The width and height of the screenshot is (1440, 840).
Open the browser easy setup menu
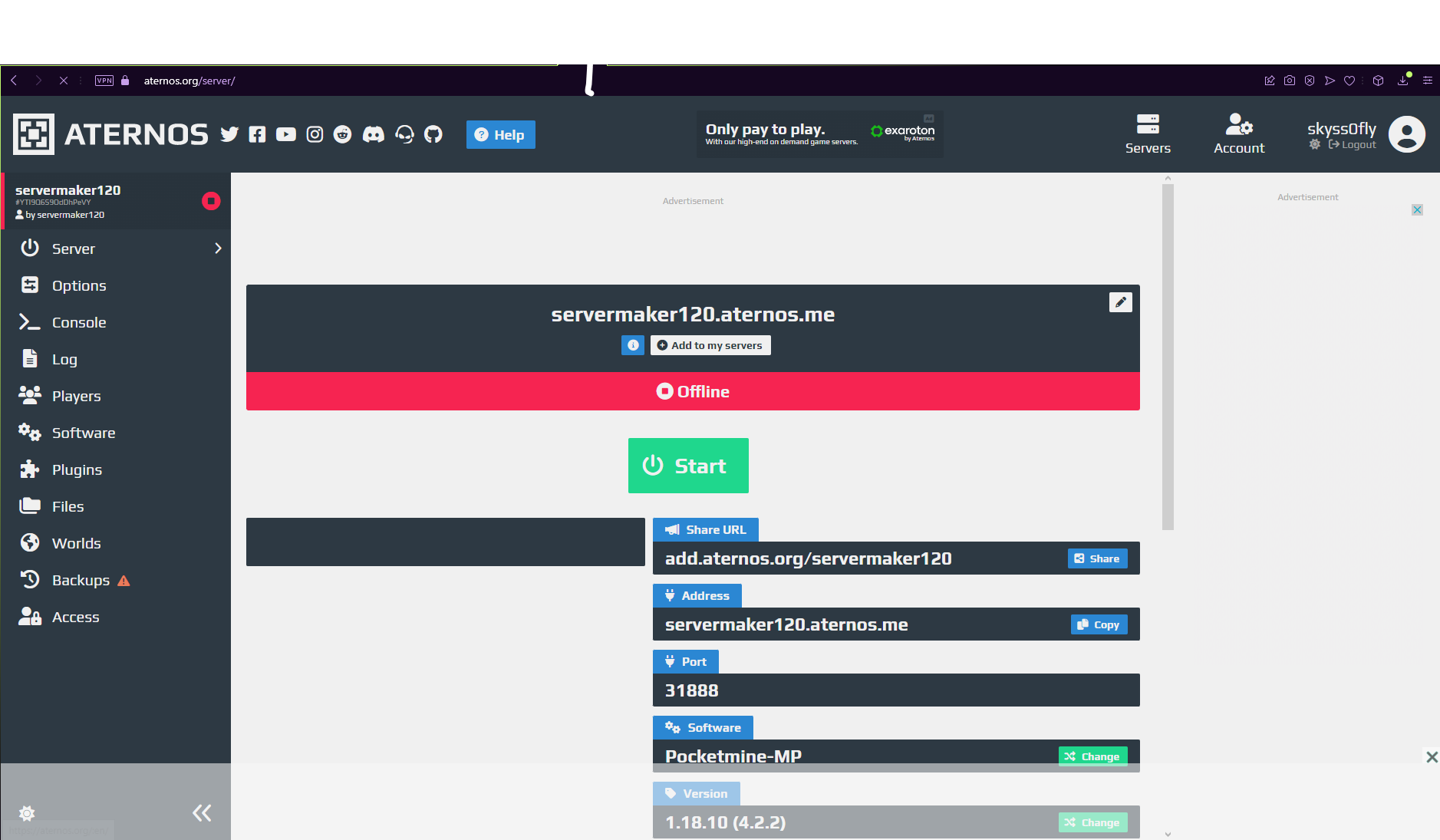[1428, 81]
